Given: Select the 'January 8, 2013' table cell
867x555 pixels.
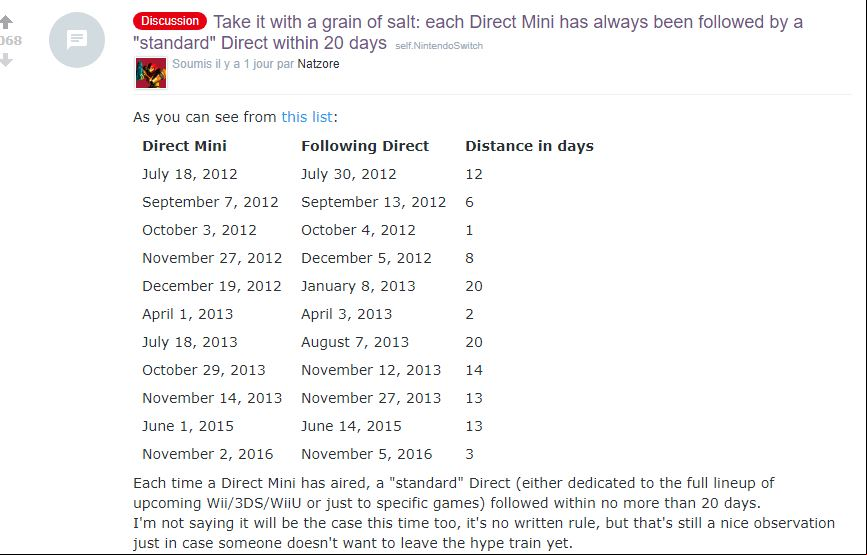Looking at the screenshot, I should coord(358,286).
